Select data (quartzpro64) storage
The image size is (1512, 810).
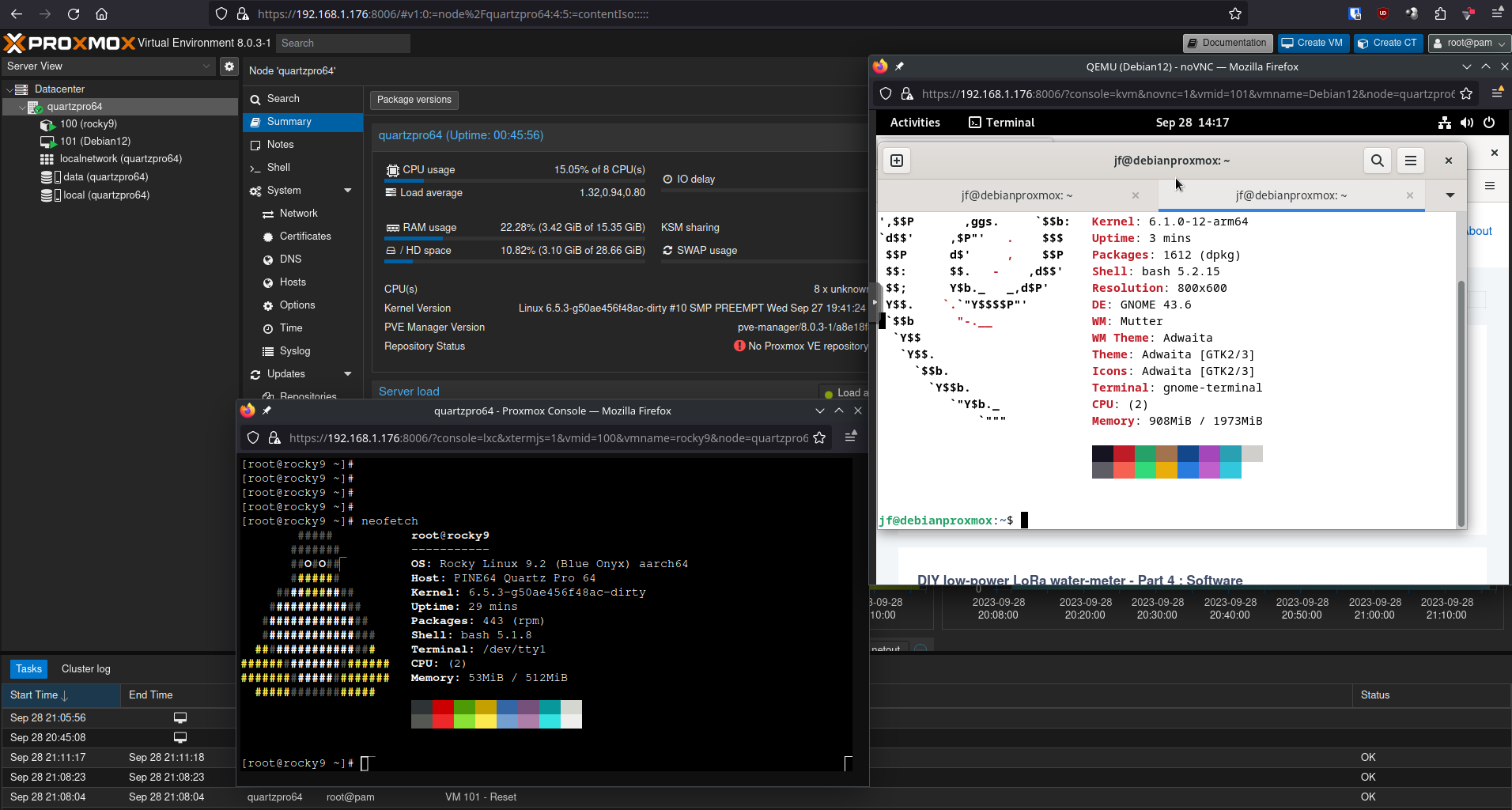tap(105, 177)
